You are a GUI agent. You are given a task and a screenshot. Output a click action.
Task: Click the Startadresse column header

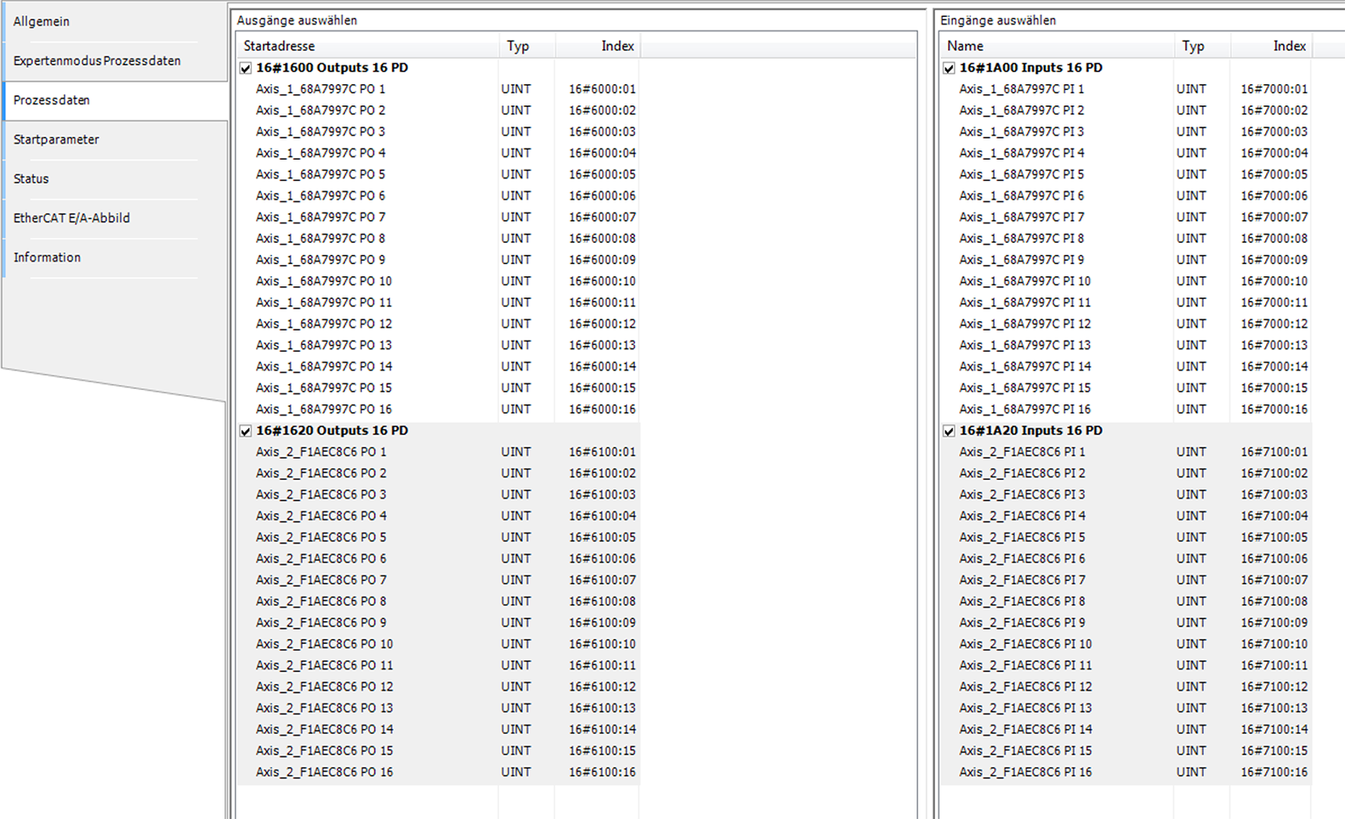coord(279,46)
